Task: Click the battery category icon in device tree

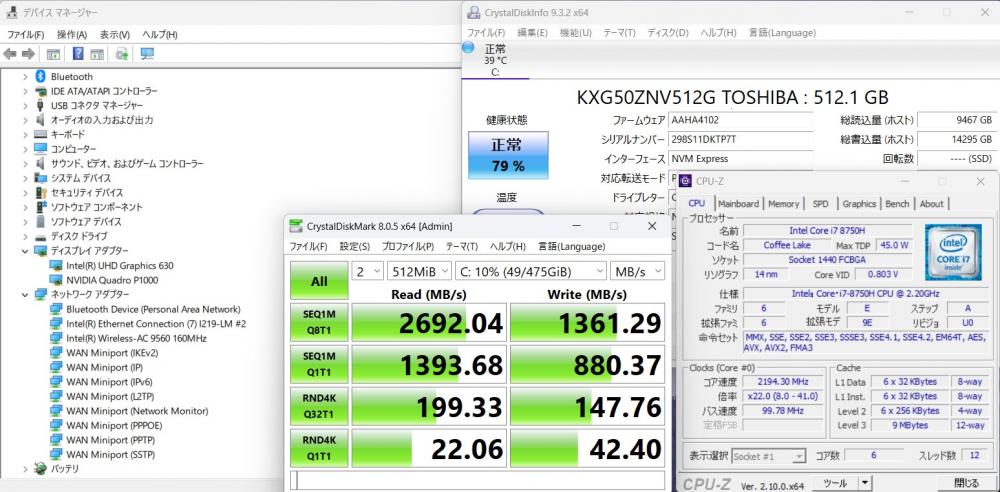Action: (x=40, y=469)
